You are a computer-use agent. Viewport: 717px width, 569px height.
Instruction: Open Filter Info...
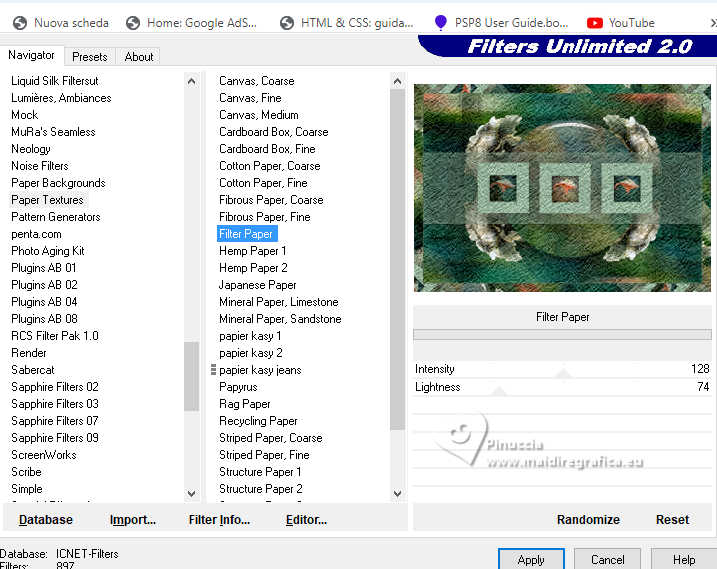point(219,520)
